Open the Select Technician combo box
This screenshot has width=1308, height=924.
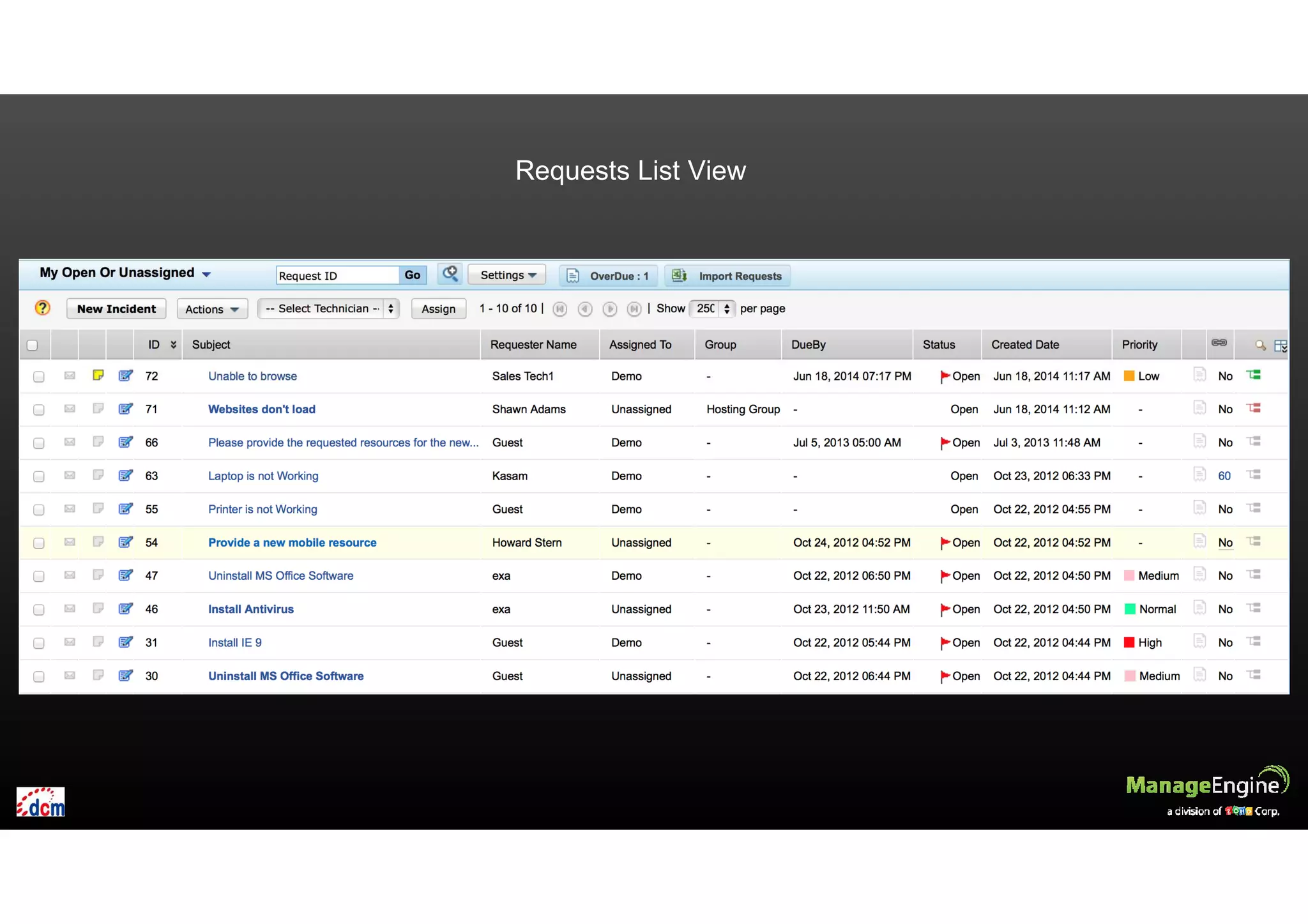[x=328, y=309]
